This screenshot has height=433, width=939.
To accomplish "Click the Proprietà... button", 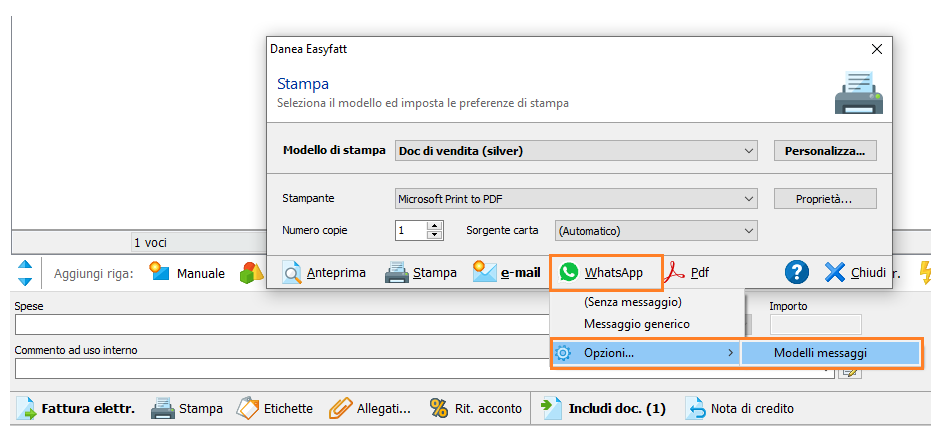I will 825,199.
